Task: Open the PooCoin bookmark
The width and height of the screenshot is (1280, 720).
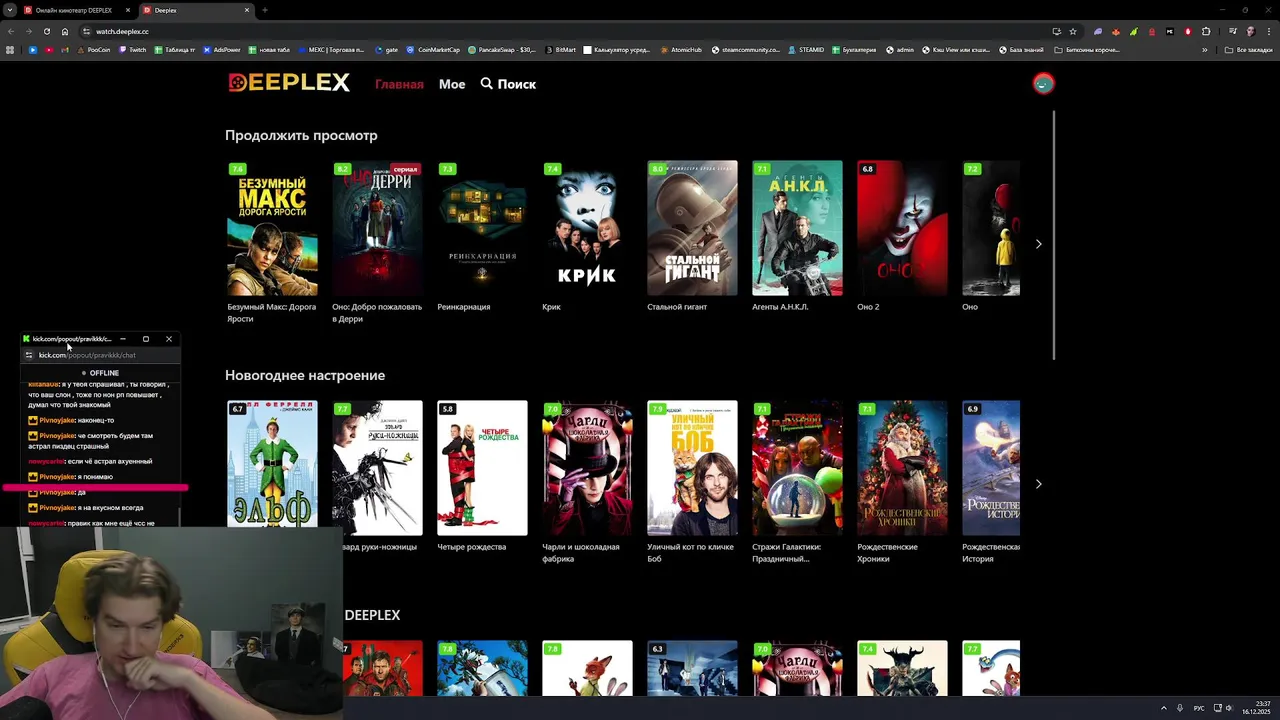Action: click(93, 50)
